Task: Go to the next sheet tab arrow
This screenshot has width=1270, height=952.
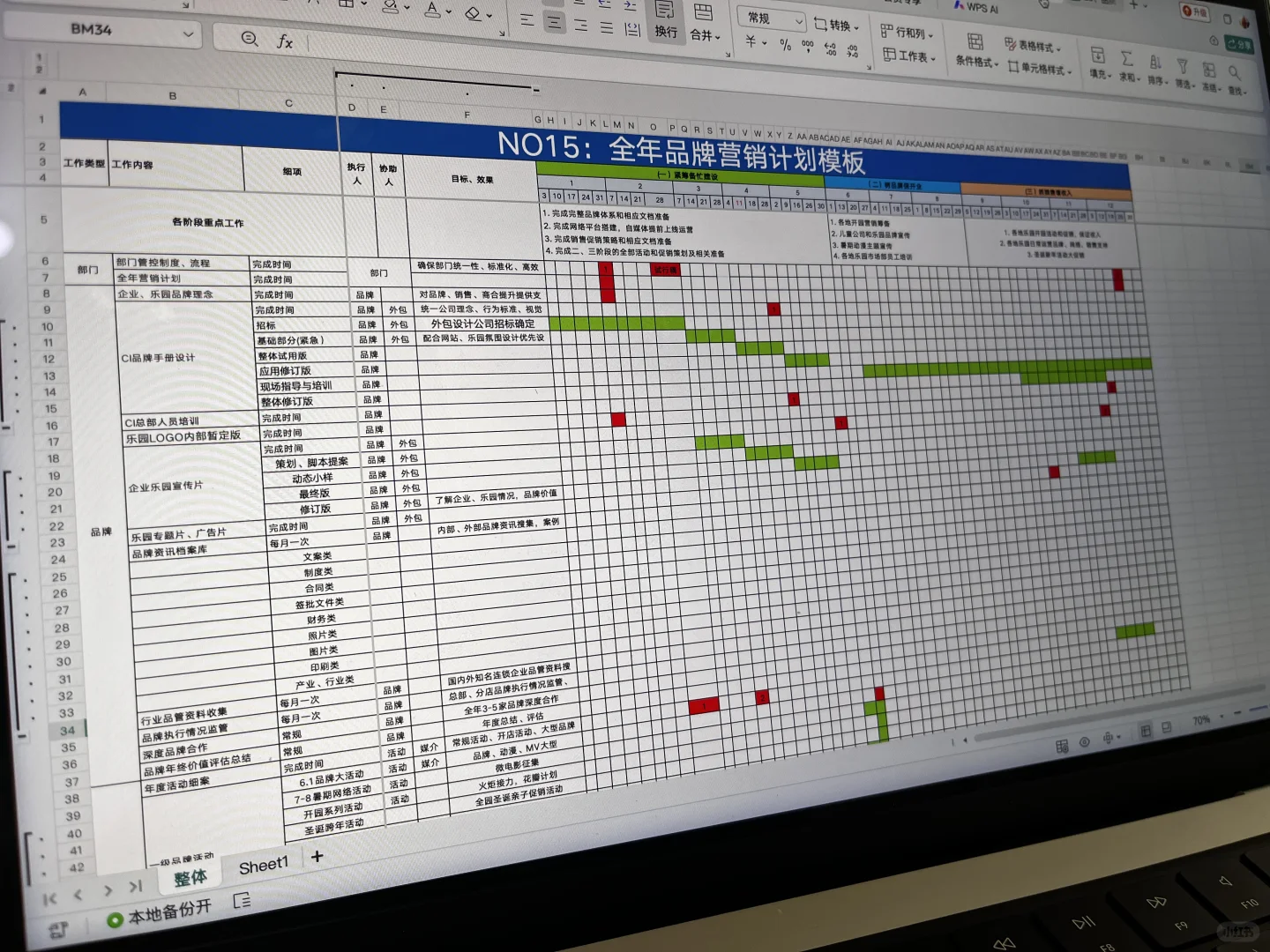Action: tap(108, 890)
